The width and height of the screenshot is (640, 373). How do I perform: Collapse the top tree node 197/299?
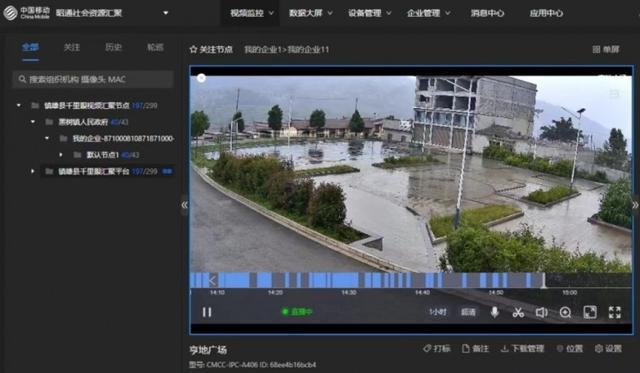click(x=19, y=106)
